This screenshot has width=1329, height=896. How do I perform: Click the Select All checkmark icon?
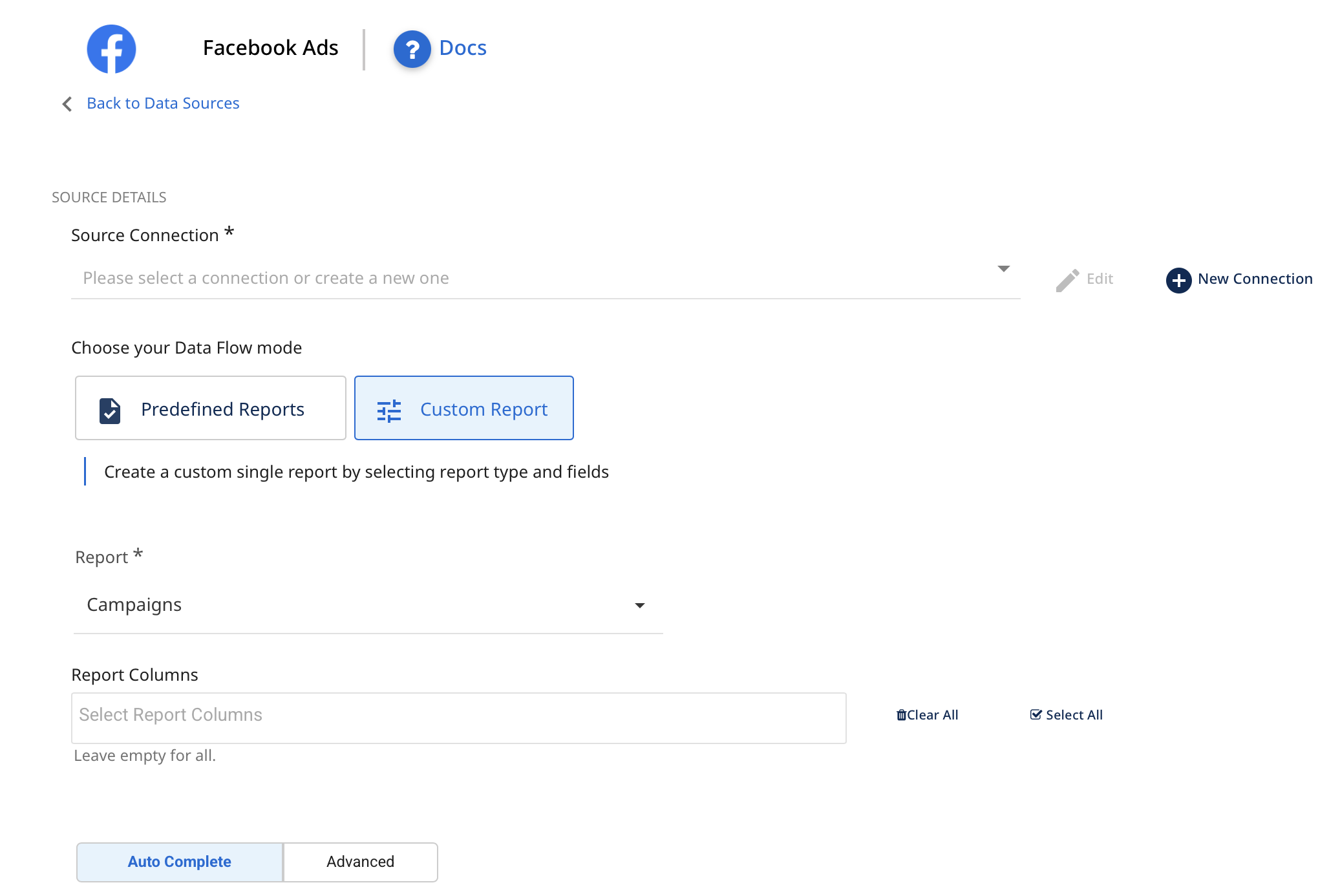click(x=1036, y=714)
